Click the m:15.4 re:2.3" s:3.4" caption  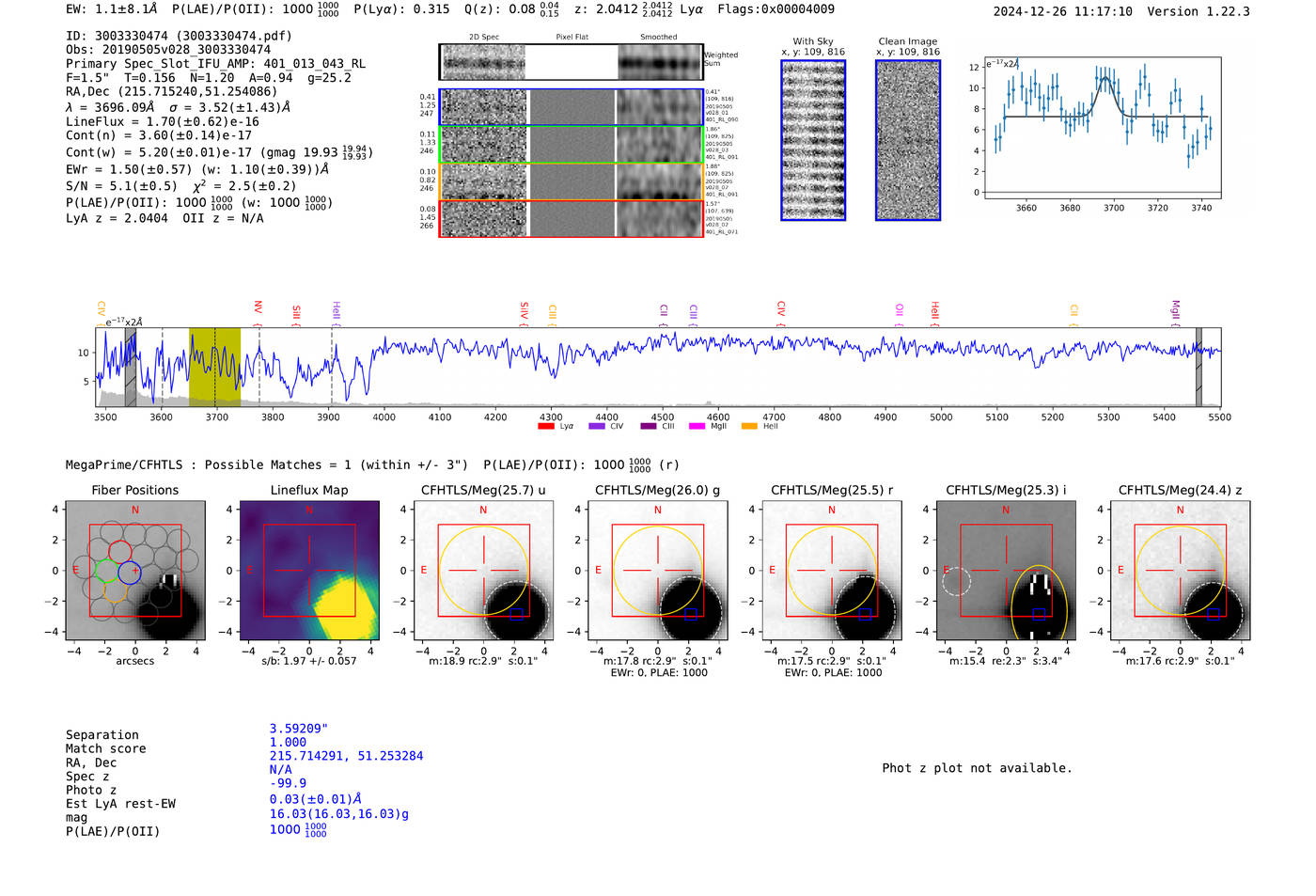pos(1006,661)
